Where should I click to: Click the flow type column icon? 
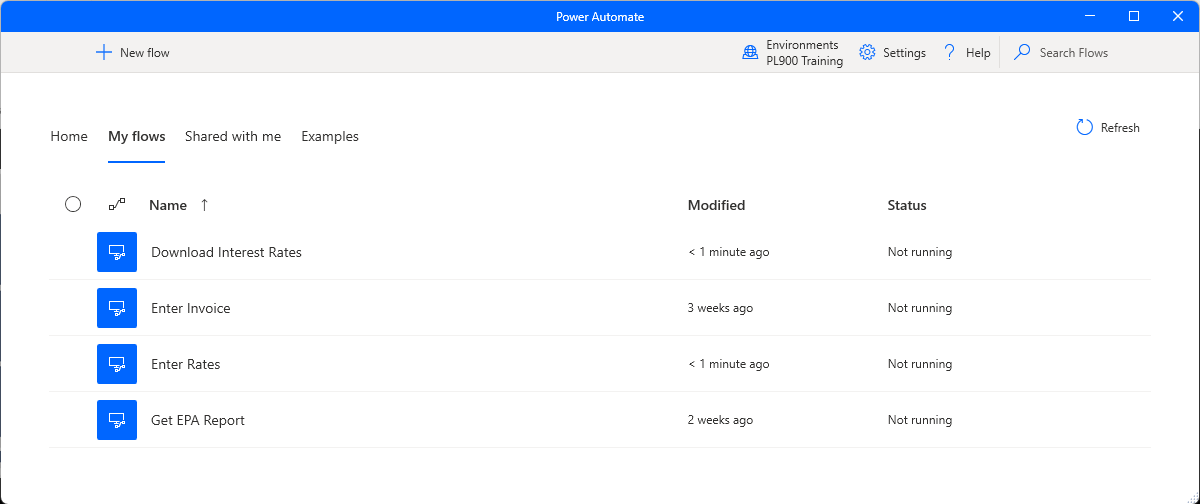pyautogui.click(x=117, y=204)
